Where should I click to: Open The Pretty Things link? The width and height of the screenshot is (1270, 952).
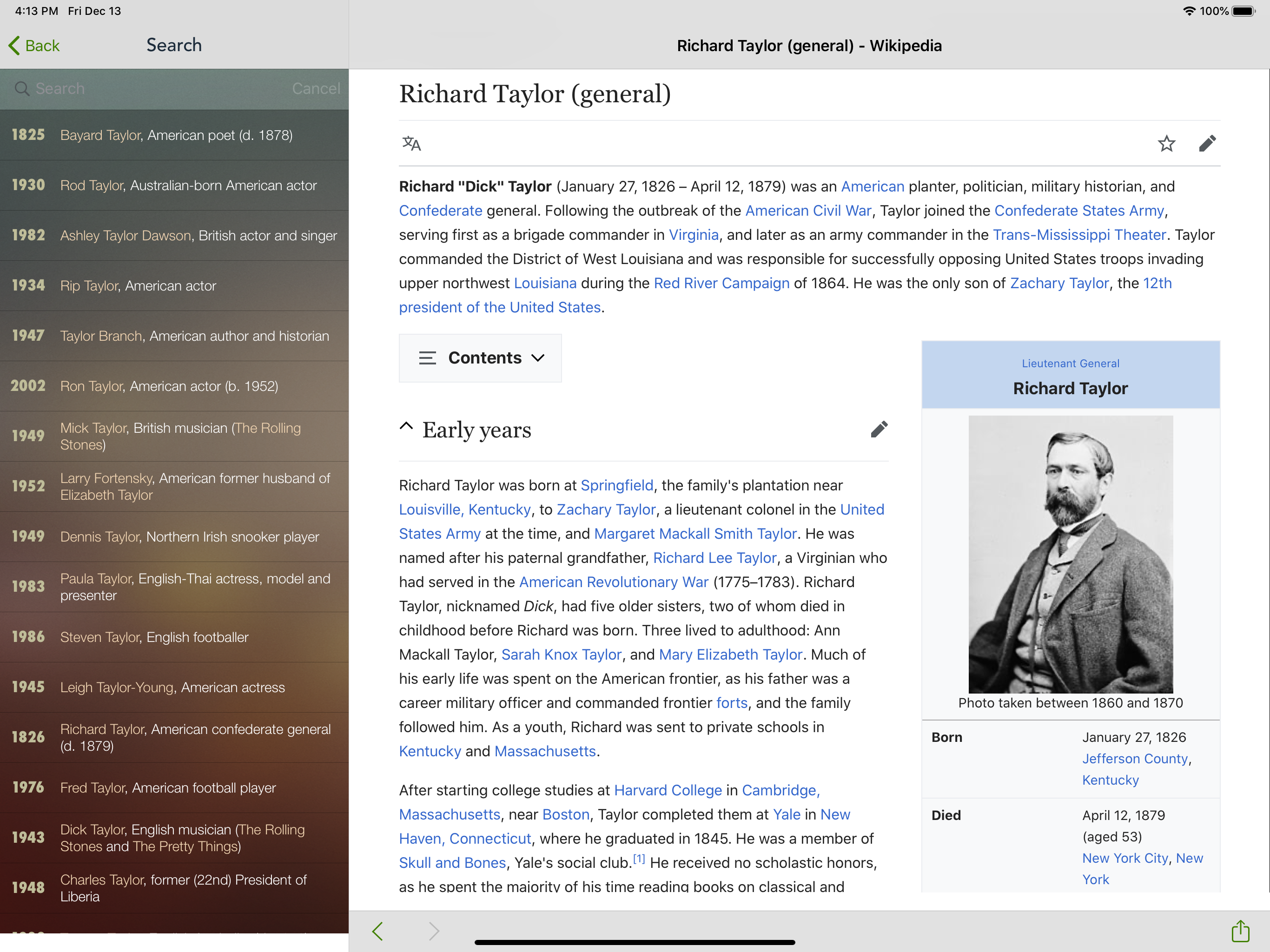coord(185,846)
